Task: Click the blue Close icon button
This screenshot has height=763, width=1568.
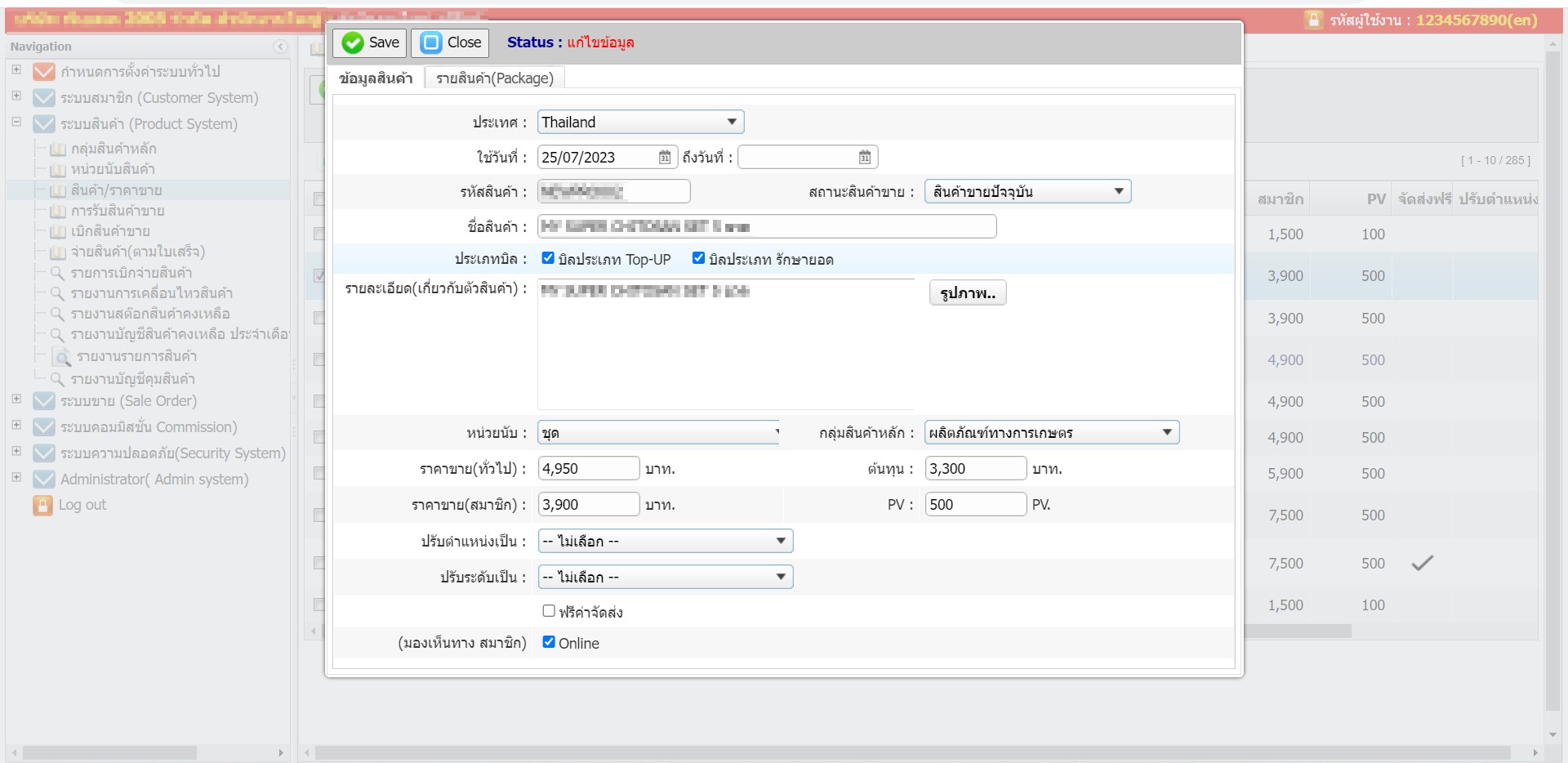Action: (431, 42)
